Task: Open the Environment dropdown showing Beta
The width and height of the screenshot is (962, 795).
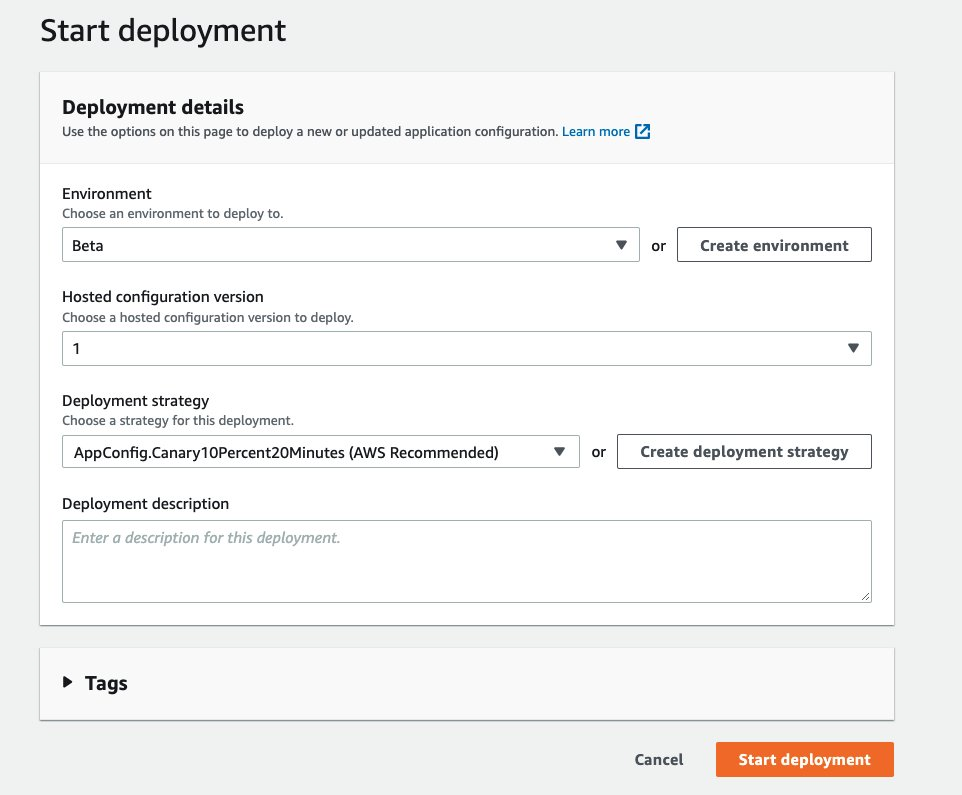Action: pos(350,243)
